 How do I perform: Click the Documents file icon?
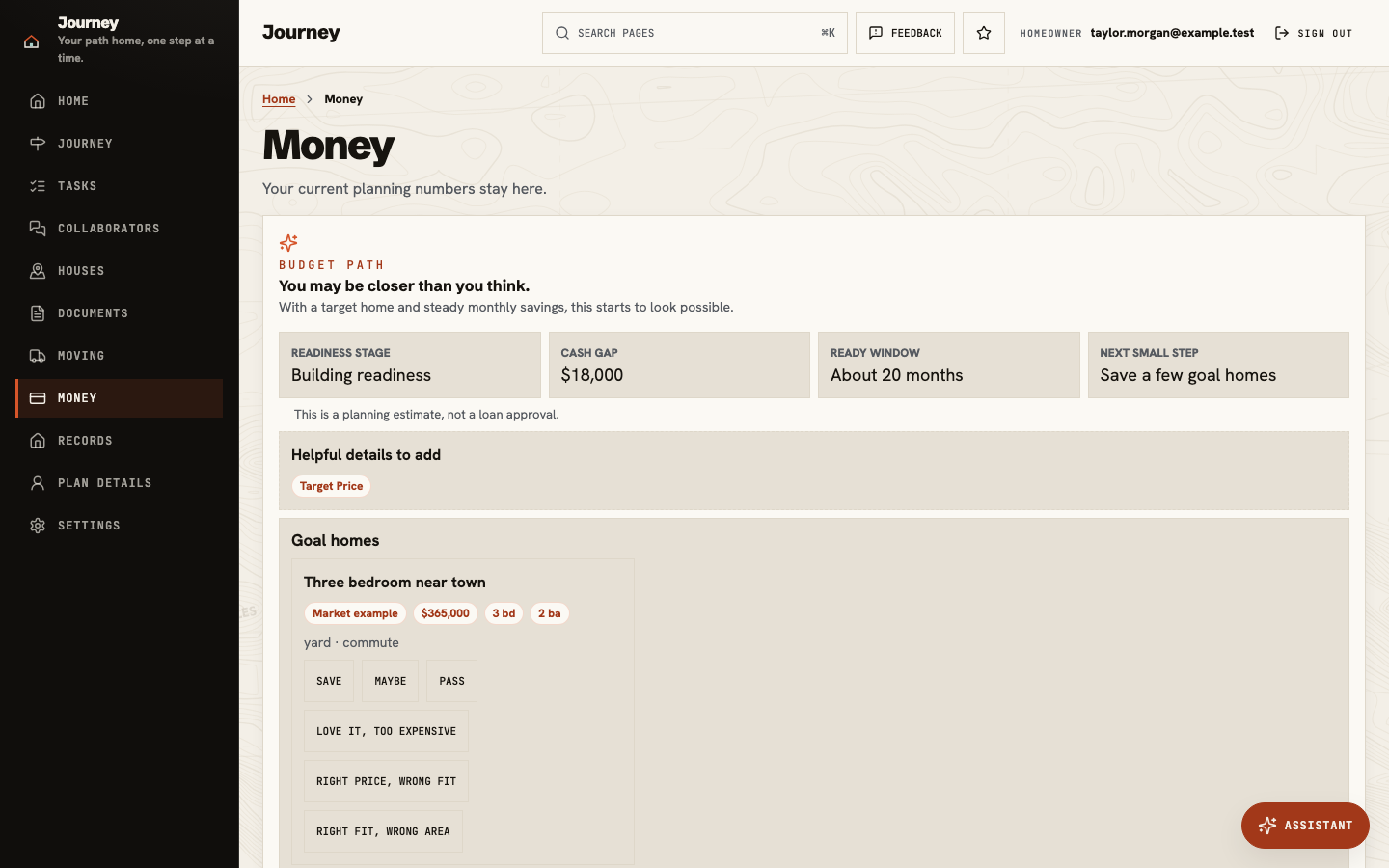pos(38,313)
